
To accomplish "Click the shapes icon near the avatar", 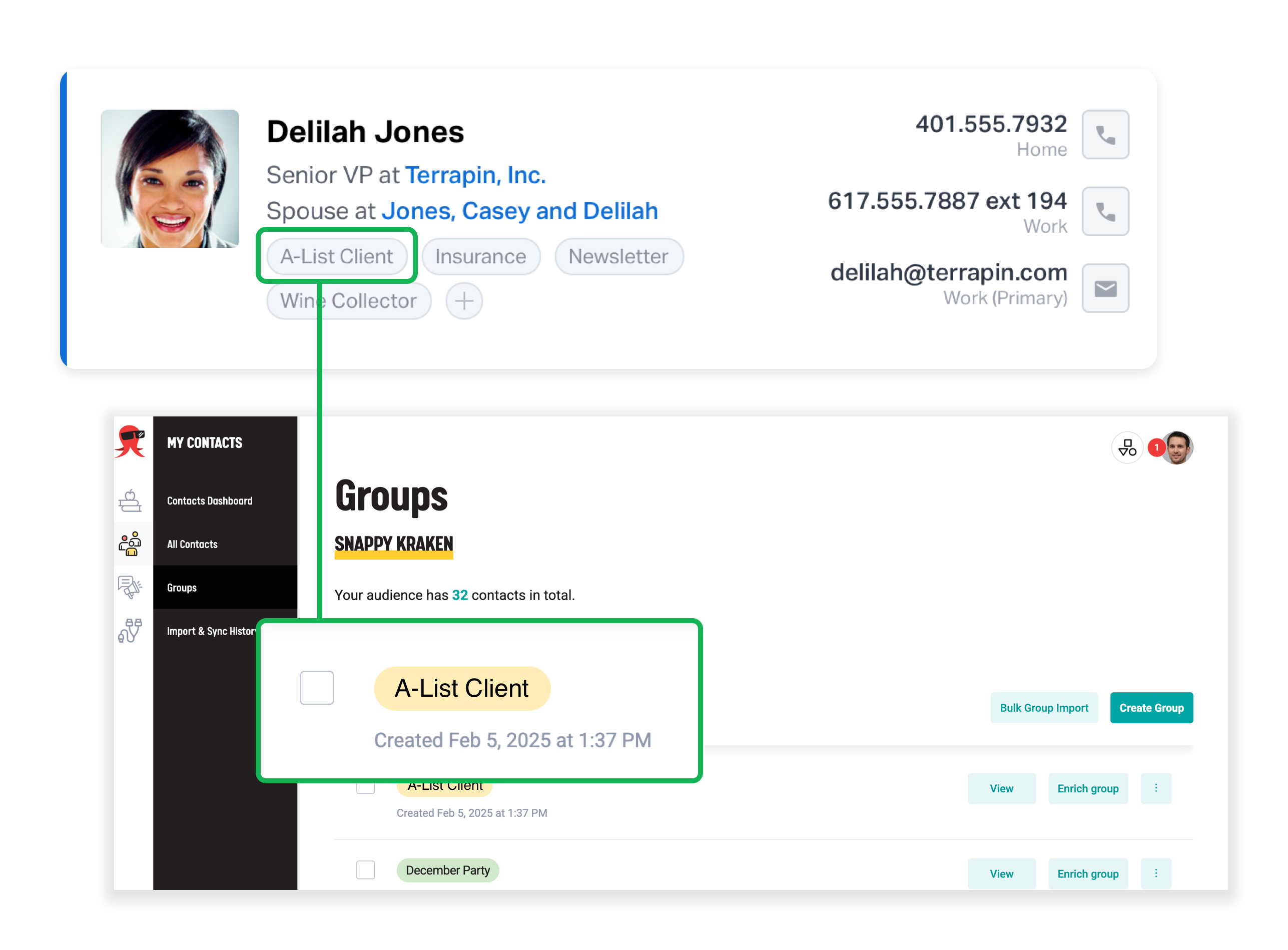I will 1127,447.
